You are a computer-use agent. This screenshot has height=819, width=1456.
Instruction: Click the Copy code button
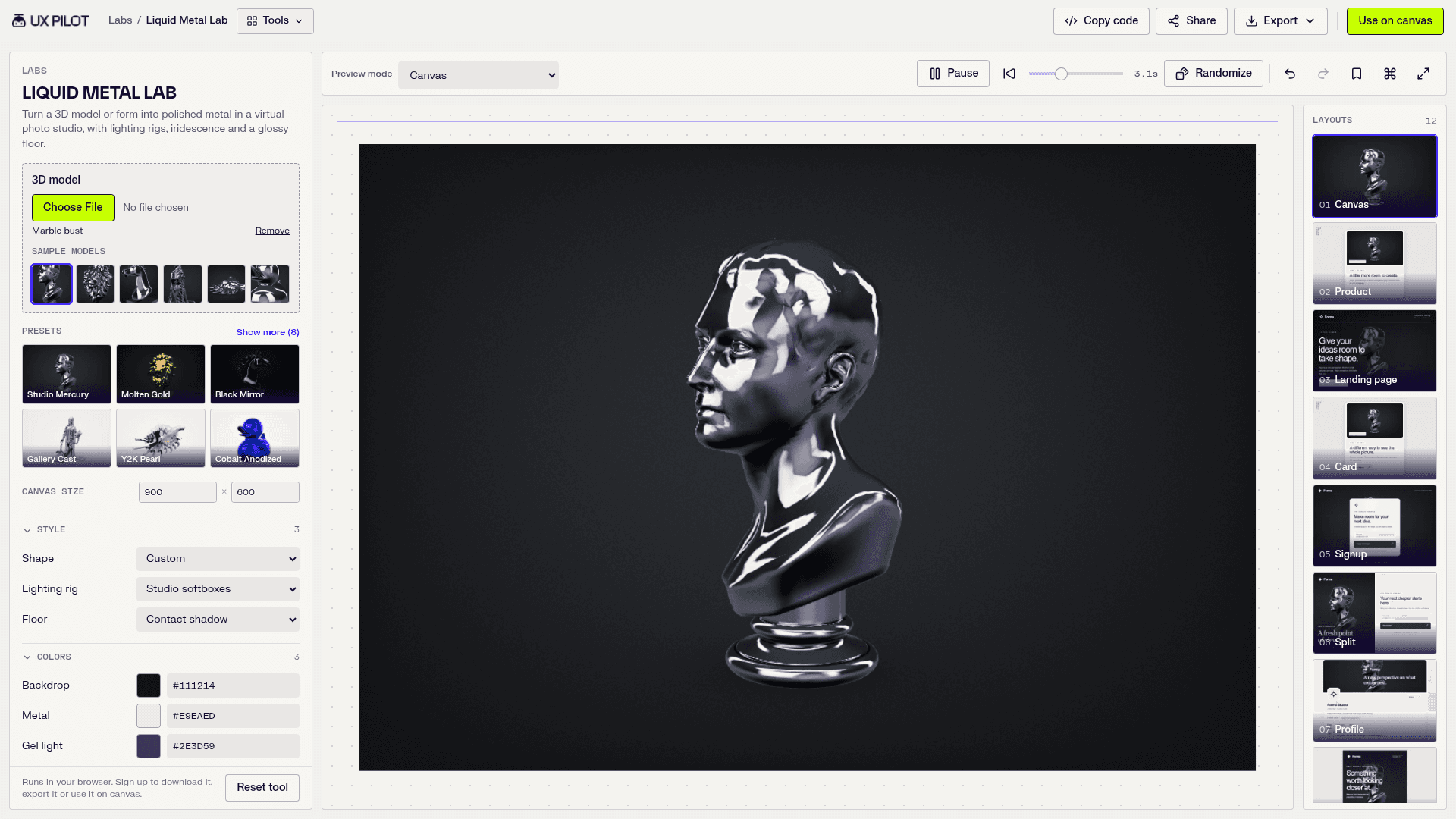pos(1101,20)
